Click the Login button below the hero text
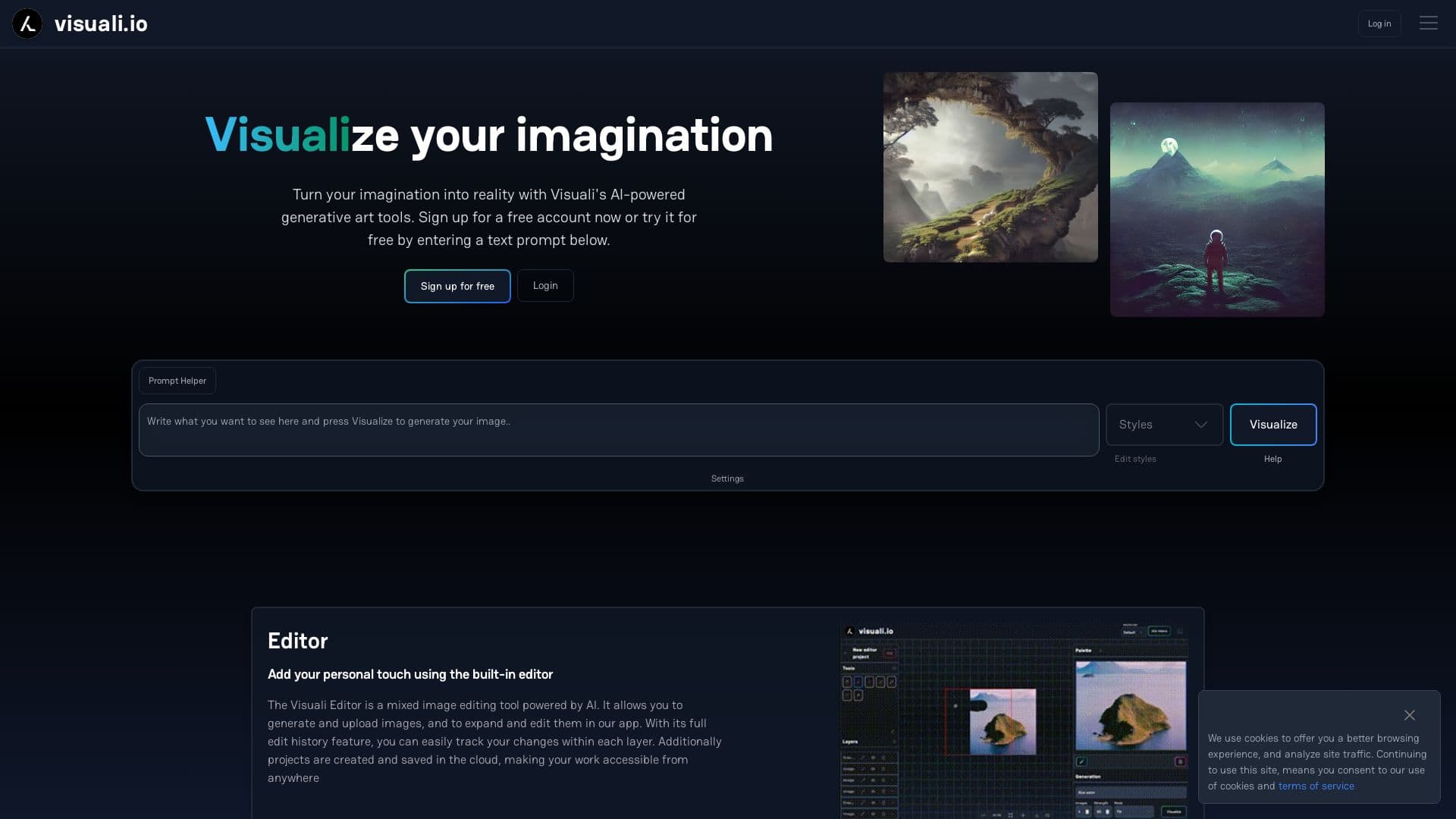Image resolution: width=1456 pixels, height=819 pixels. 544,286
